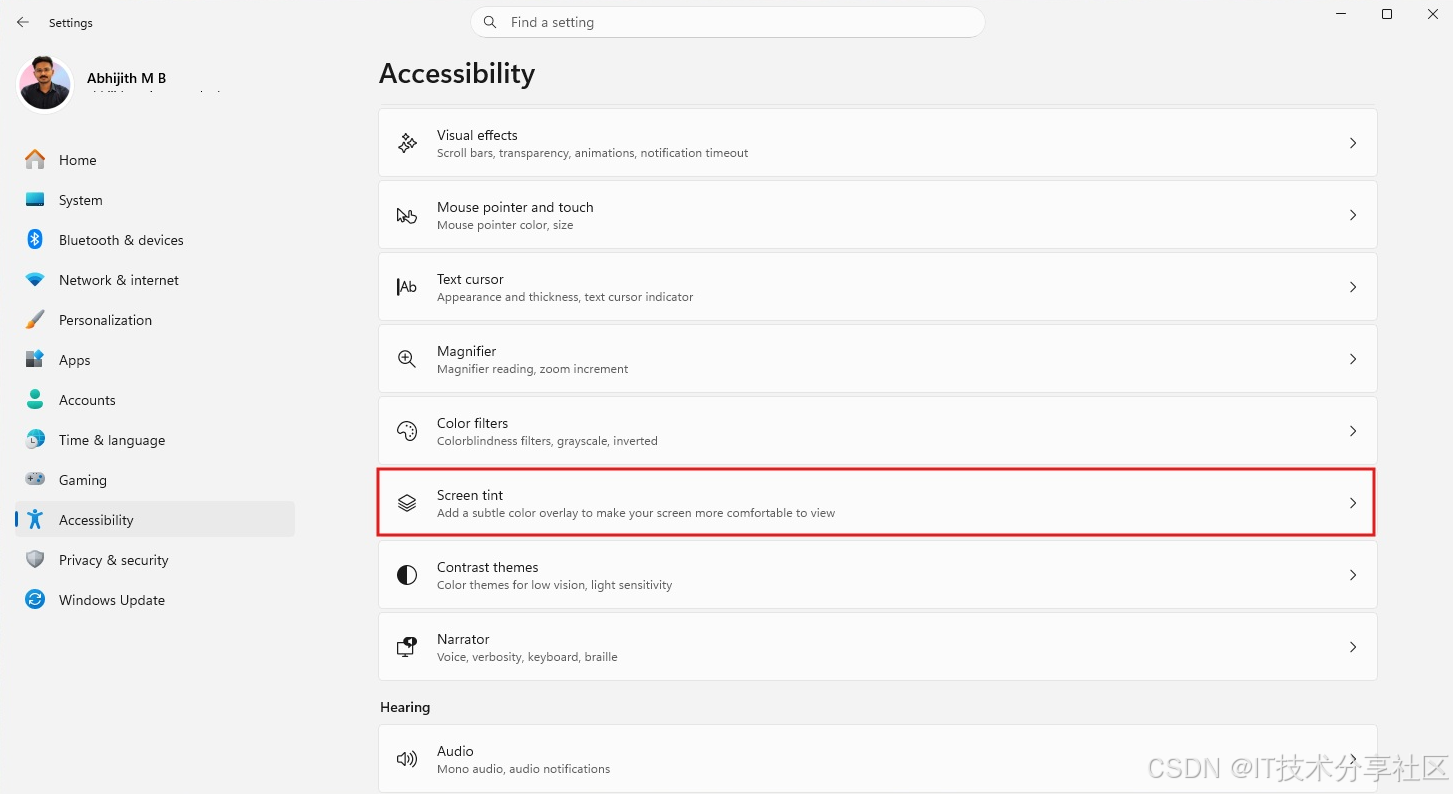Image resolution: width=1453 pixels, height=794 pixels.
Task: Open Privacy & security label
Action: (x=114, y=560)
